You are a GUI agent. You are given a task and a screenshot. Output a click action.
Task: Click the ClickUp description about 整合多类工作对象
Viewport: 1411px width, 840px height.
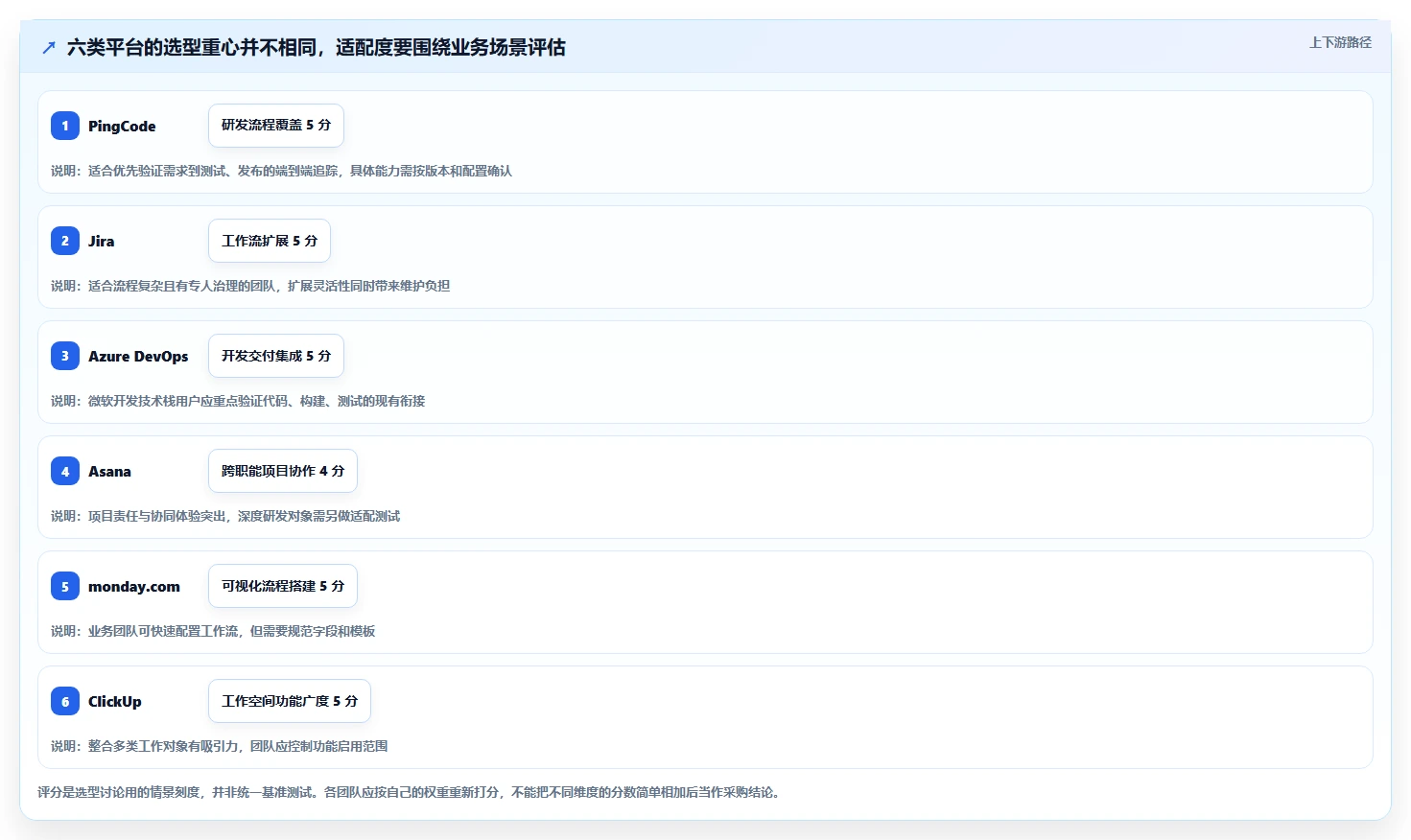click(220, 746)
